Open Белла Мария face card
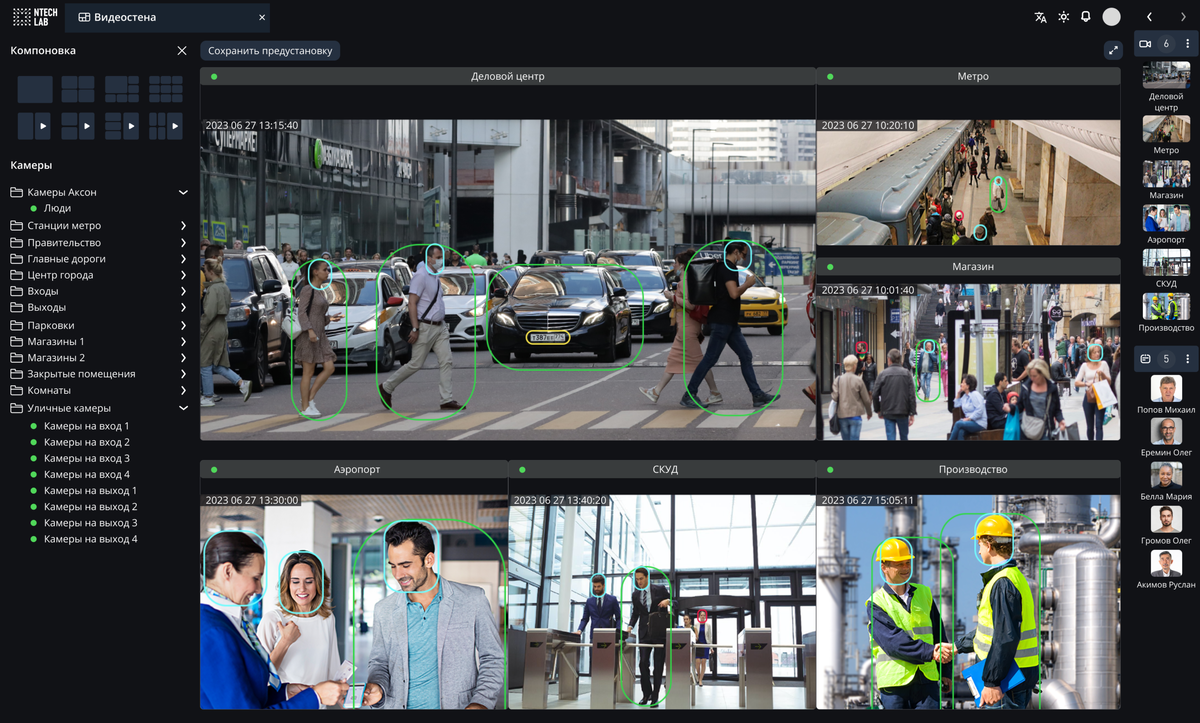1200x723 pixels. pos(1166,476)
